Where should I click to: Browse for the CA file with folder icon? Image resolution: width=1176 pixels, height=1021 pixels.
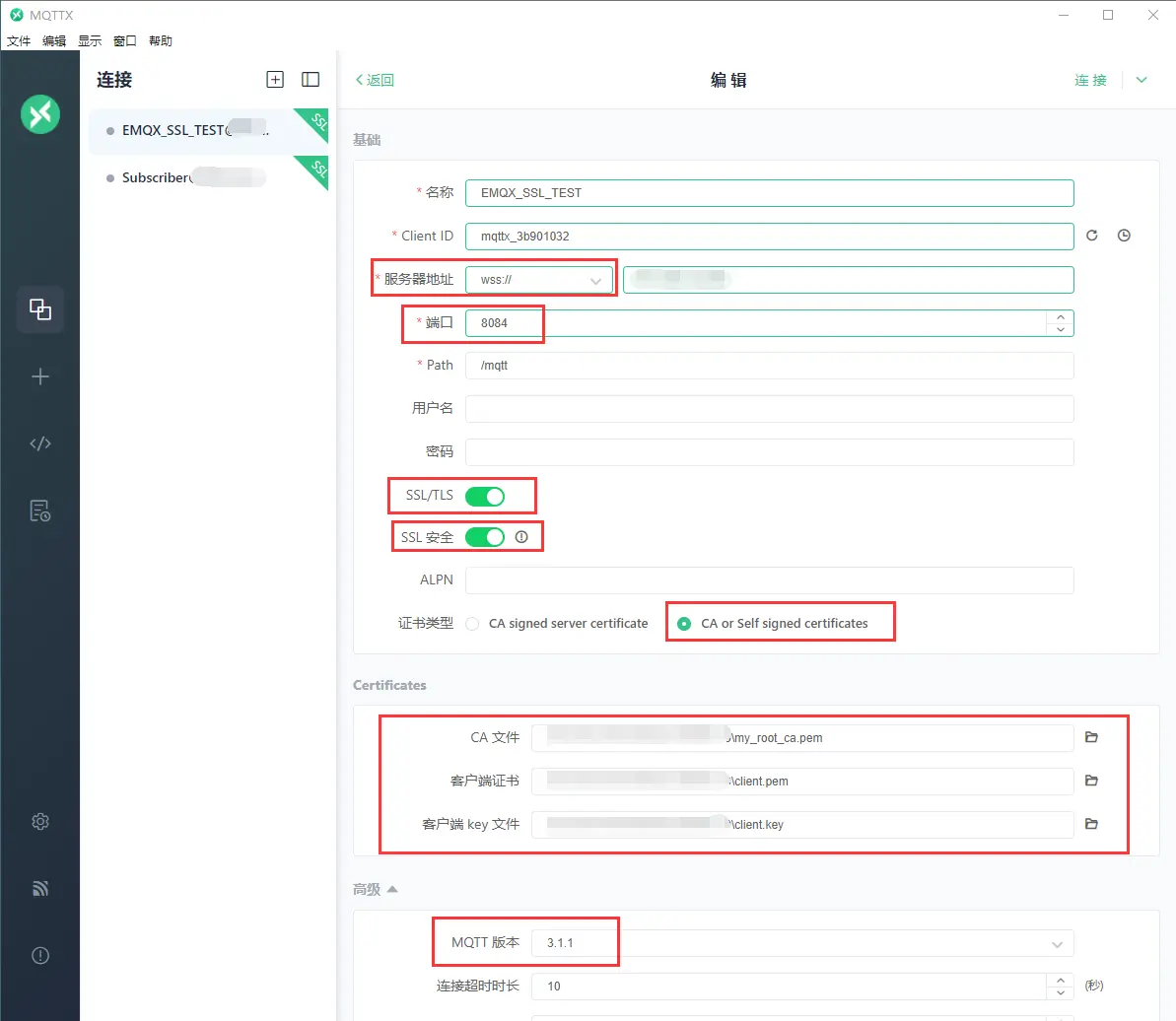click(1091, 737)
